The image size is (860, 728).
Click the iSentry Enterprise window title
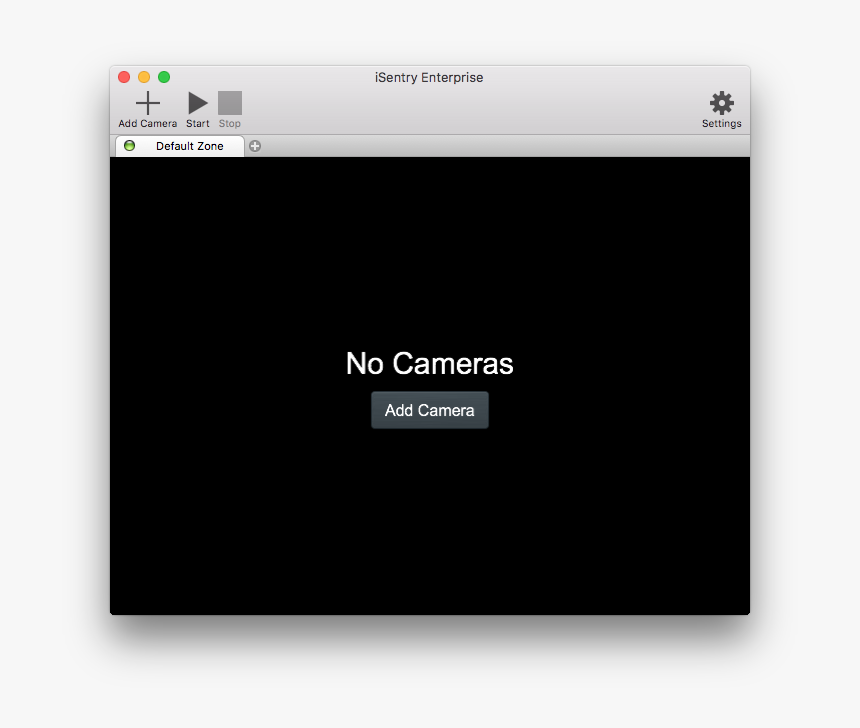pos(429,77)
